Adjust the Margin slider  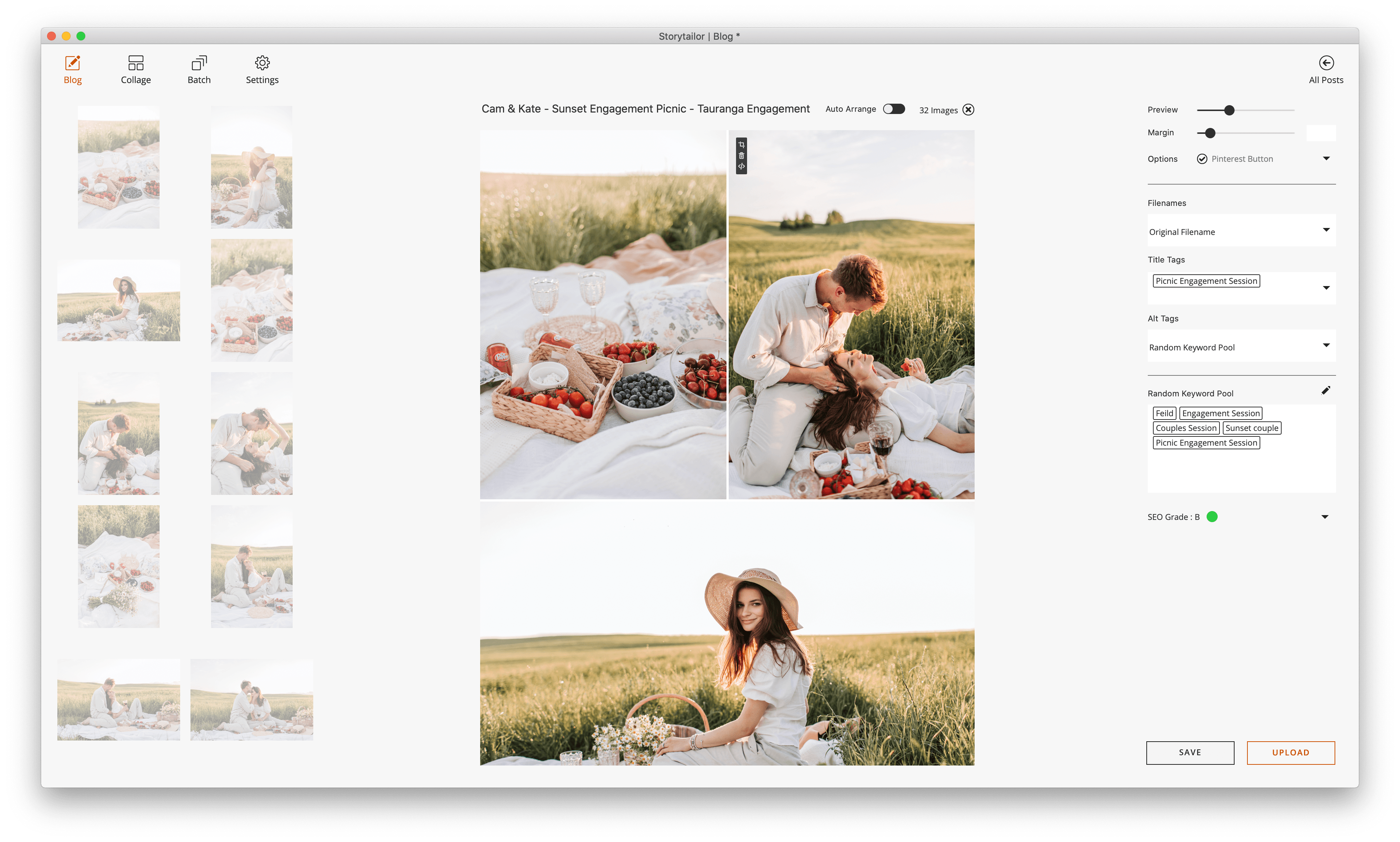[1210, 133]
